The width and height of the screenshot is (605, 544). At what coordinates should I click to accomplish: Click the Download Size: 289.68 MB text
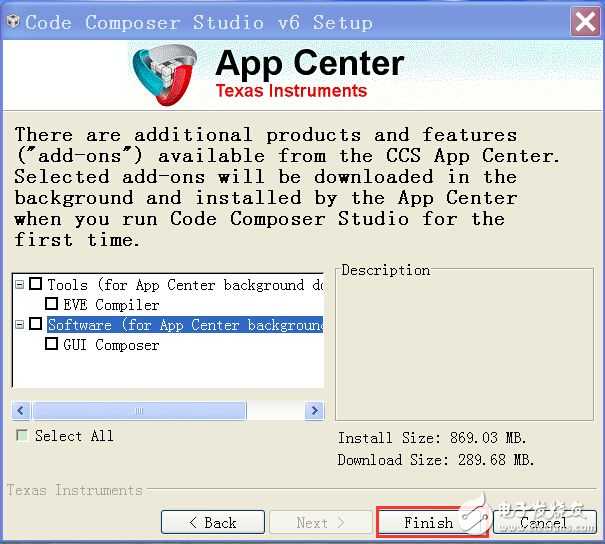pyautogui.click(x=436, y=460)
